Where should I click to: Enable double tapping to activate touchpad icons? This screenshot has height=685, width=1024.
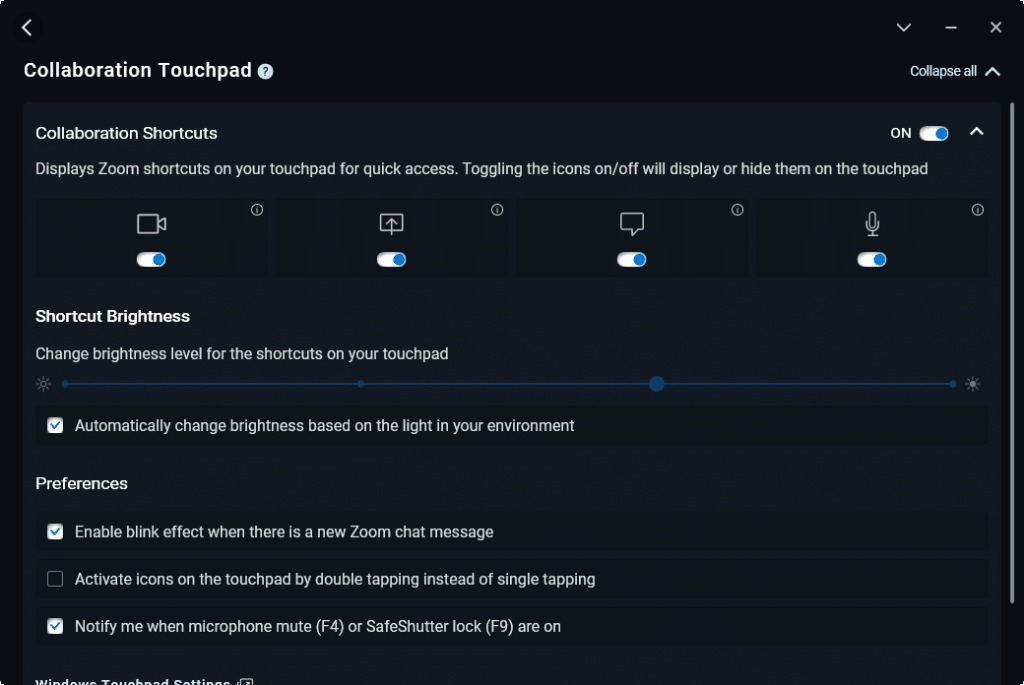[56, 579]
